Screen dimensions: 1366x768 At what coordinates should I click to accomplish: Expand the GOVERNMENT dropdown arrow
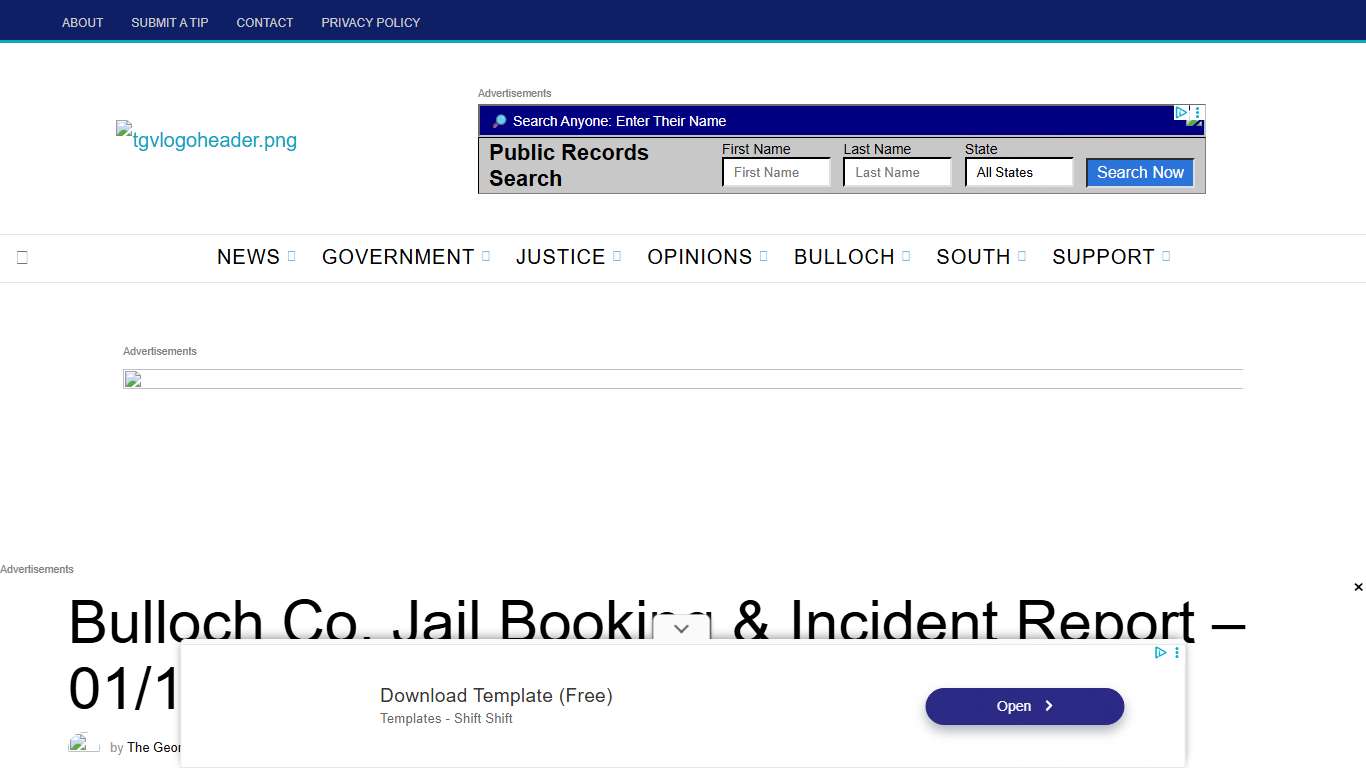click(487, 256)
